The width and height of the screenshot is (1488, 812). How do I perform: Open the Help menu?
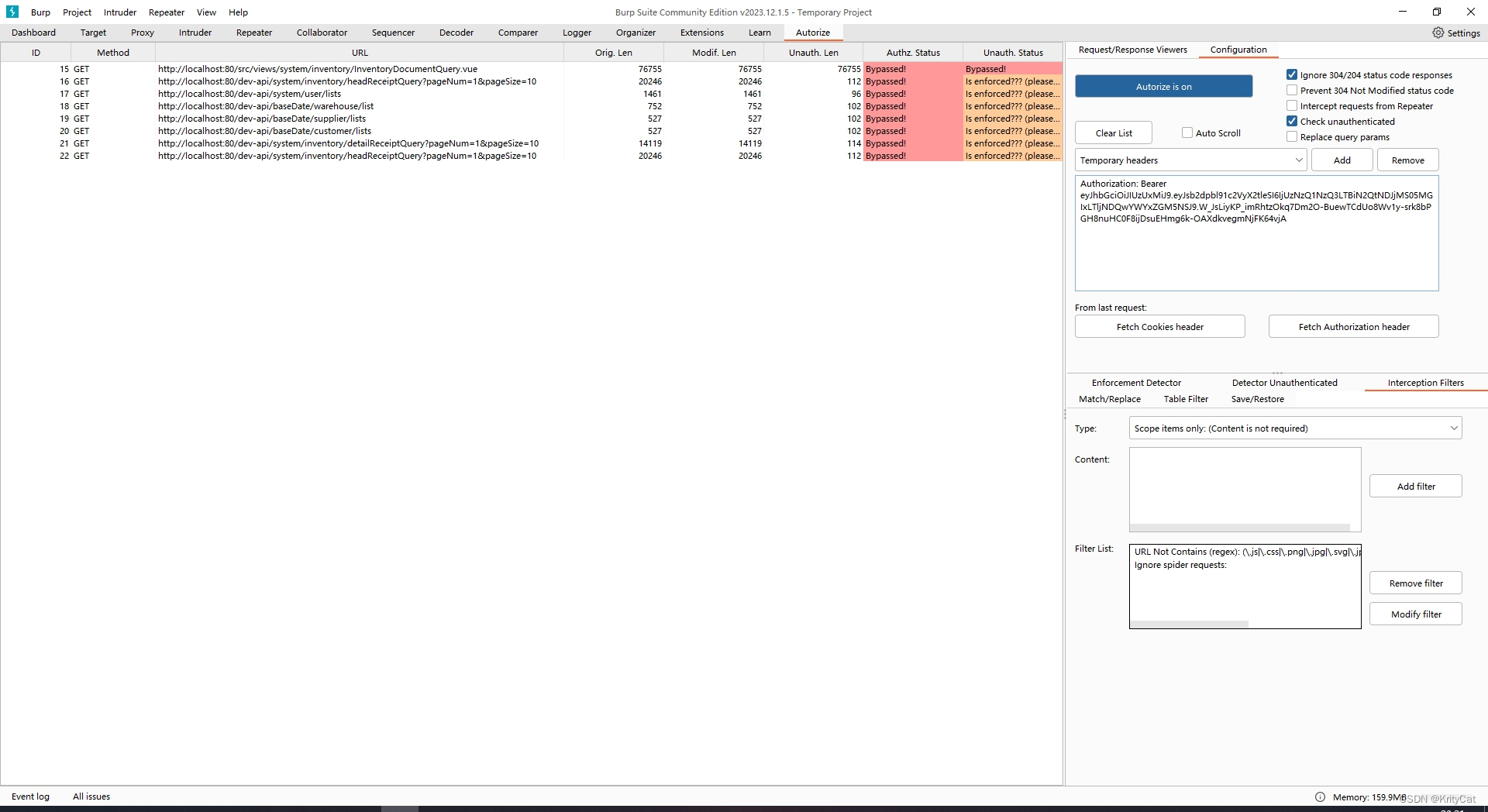pyautogui.click(x=238, y=12)
